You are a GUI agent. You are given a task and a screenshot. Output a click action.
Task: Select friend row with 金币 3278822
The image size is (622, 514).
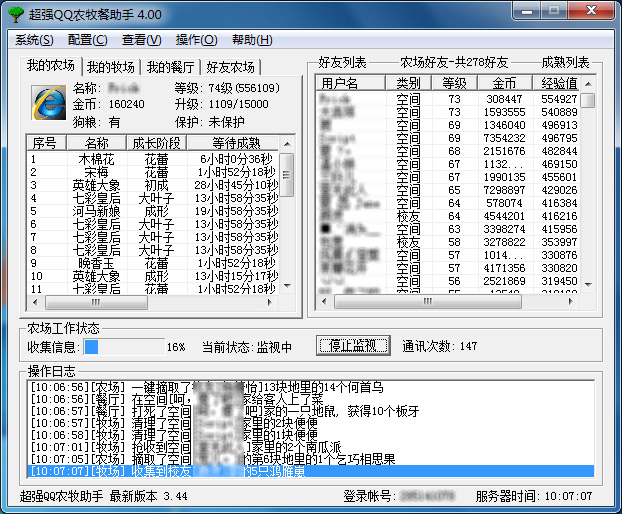pos(449,242)
